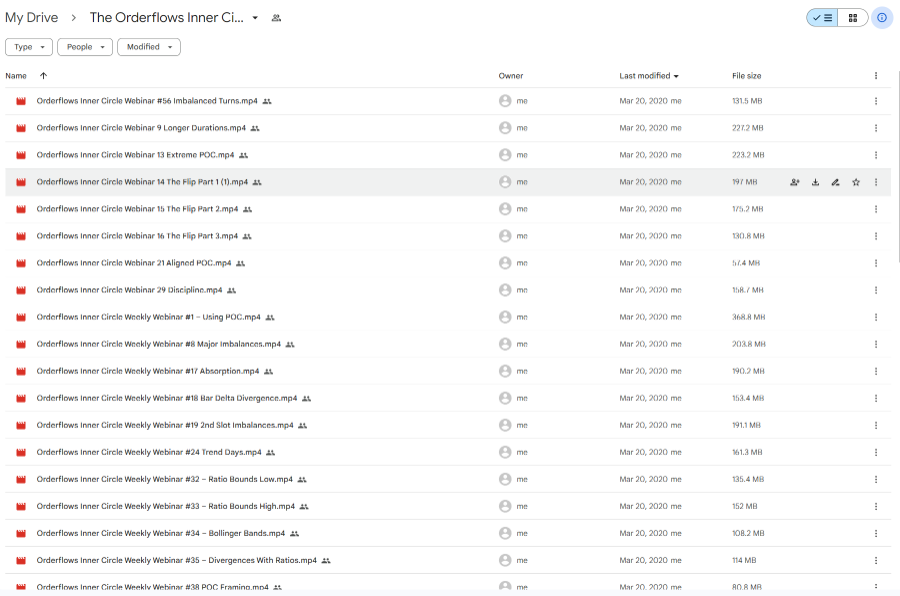Click the shared-folder people icon beside the folder title
The height and width of the screenshot is (596, 900).
[276, 18]
